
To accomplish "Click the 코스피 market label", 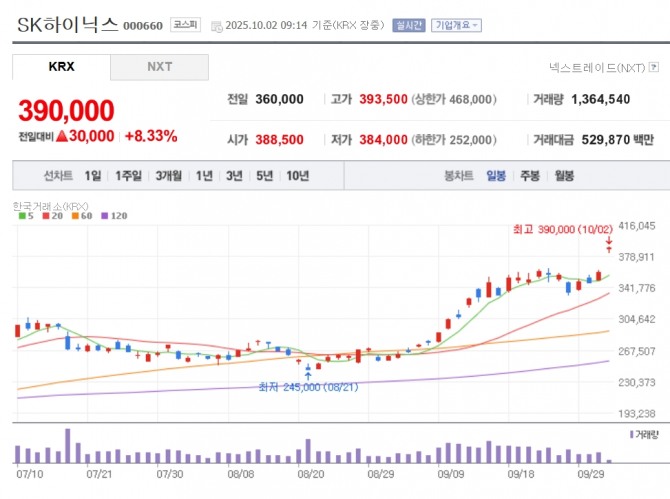I will (185, 25).
